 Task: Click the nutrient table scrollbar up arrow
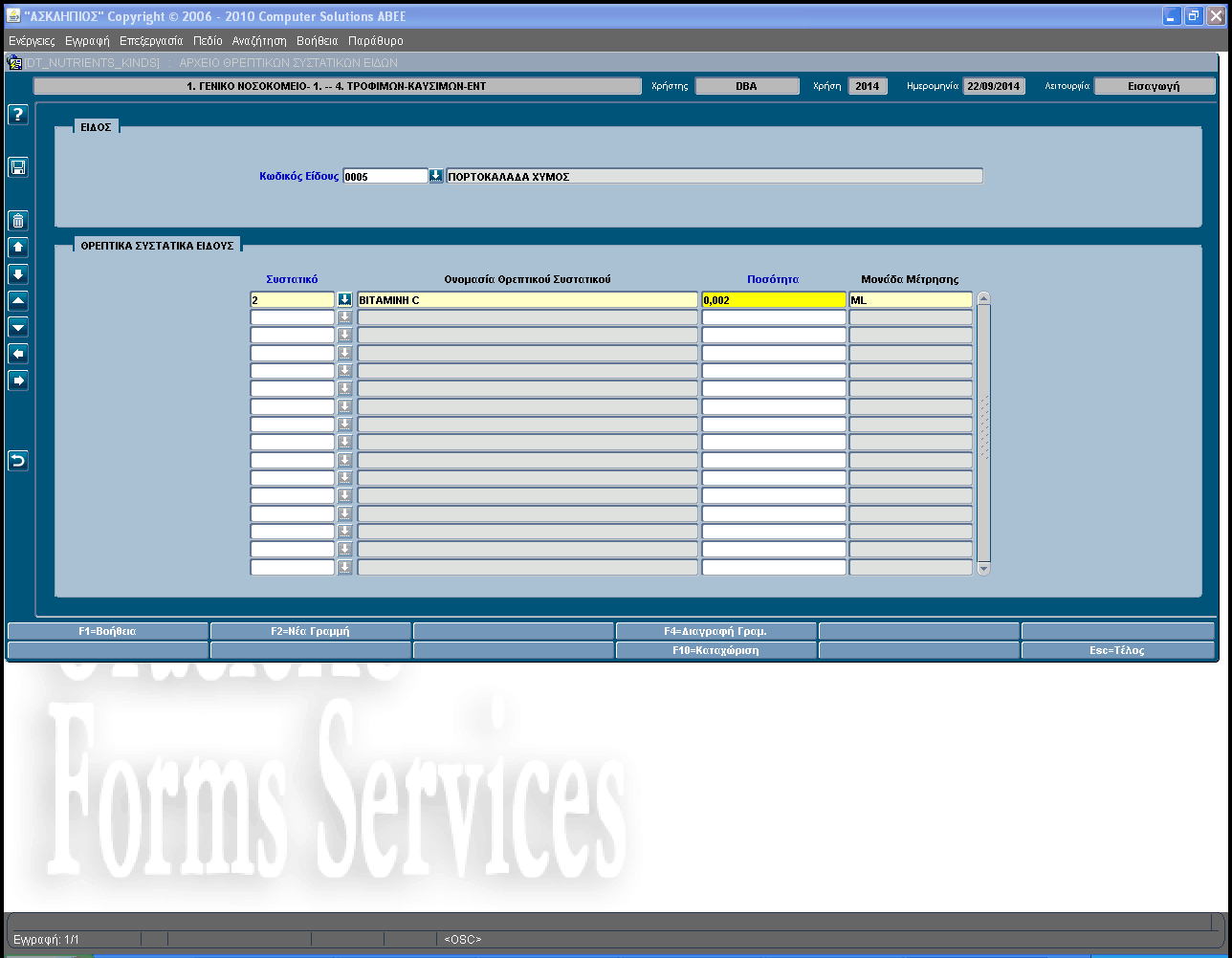click(983, 298)
